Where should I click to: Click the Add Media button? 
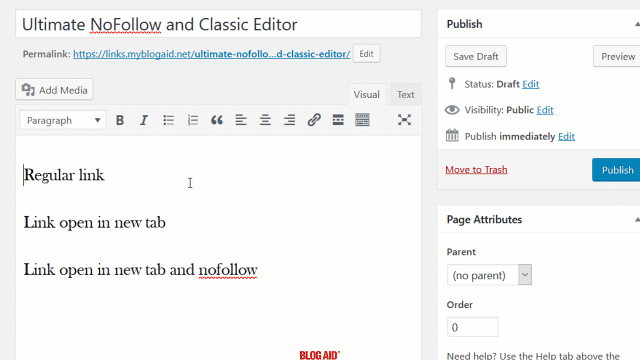tap(54, 90)
